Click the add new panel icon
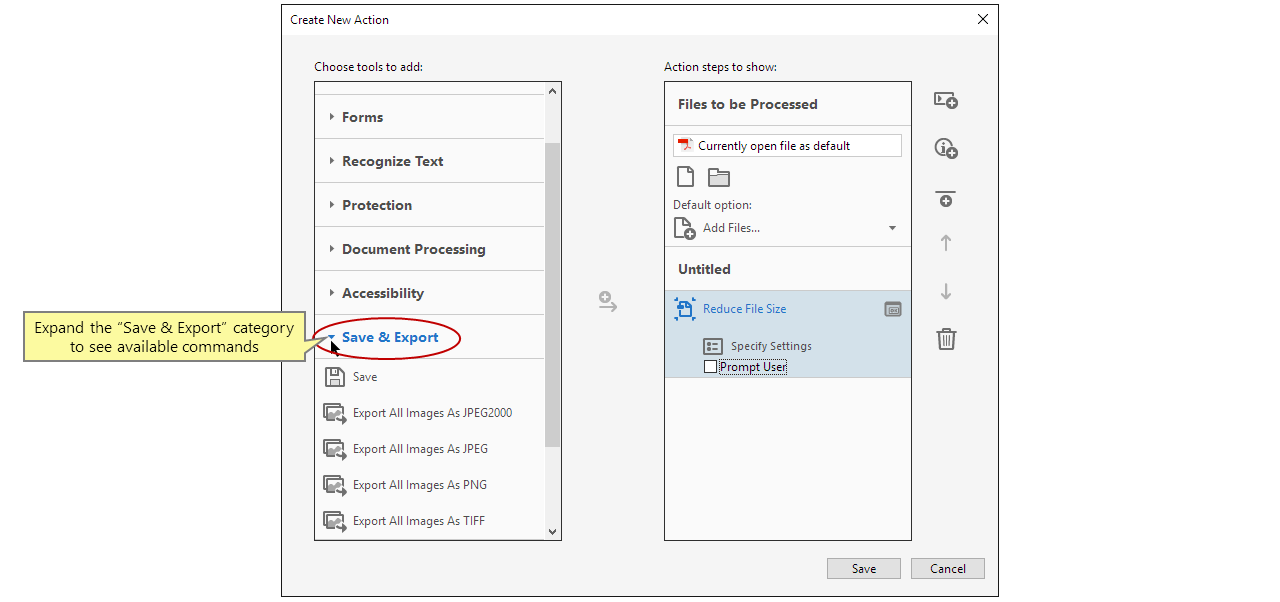This screenshot has height=602, width=1280. coord(945,101)
